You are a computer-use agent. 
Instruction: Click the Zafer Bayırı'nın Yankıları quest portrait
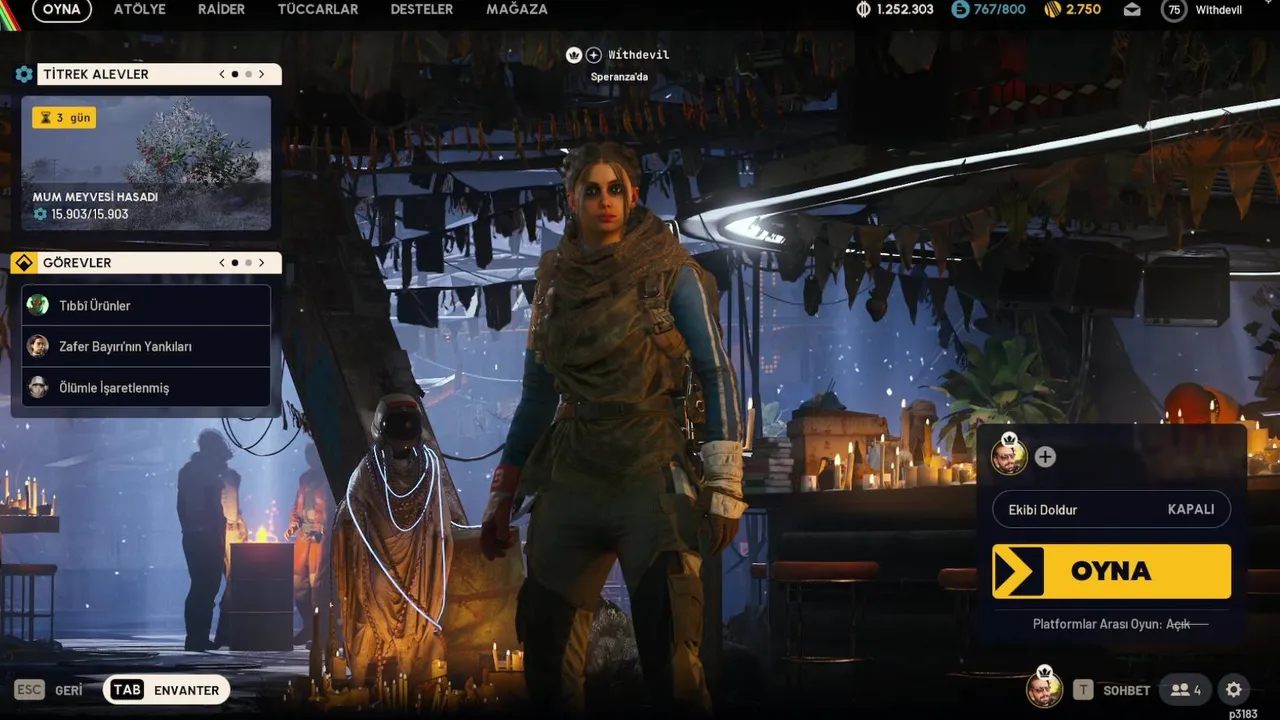coord(38,346)
